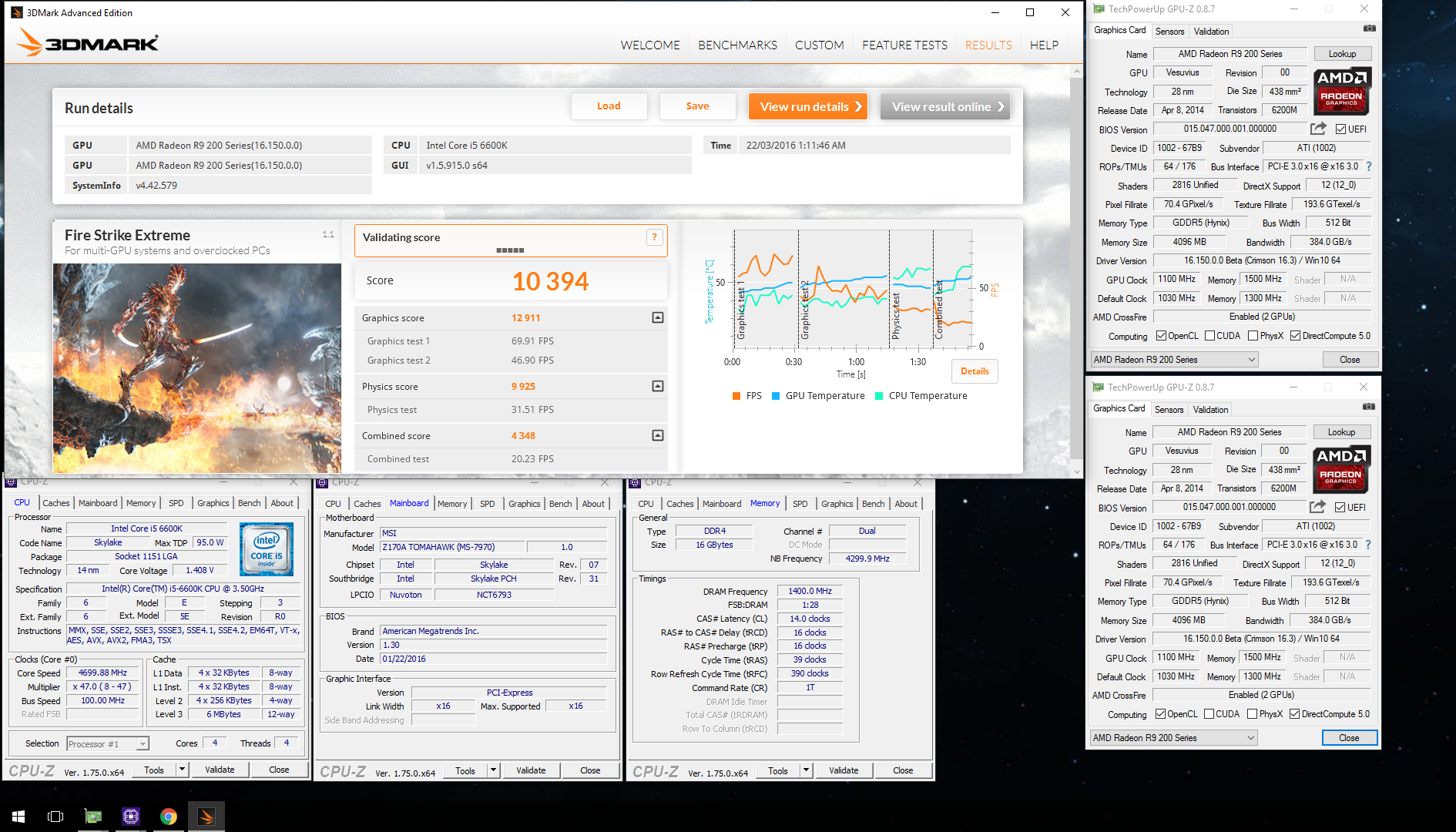This screenshot has width=1456, height=832.
Task: Toggle CUDA checkbox in upper GPU-Z
Action: click(1209, 336)
